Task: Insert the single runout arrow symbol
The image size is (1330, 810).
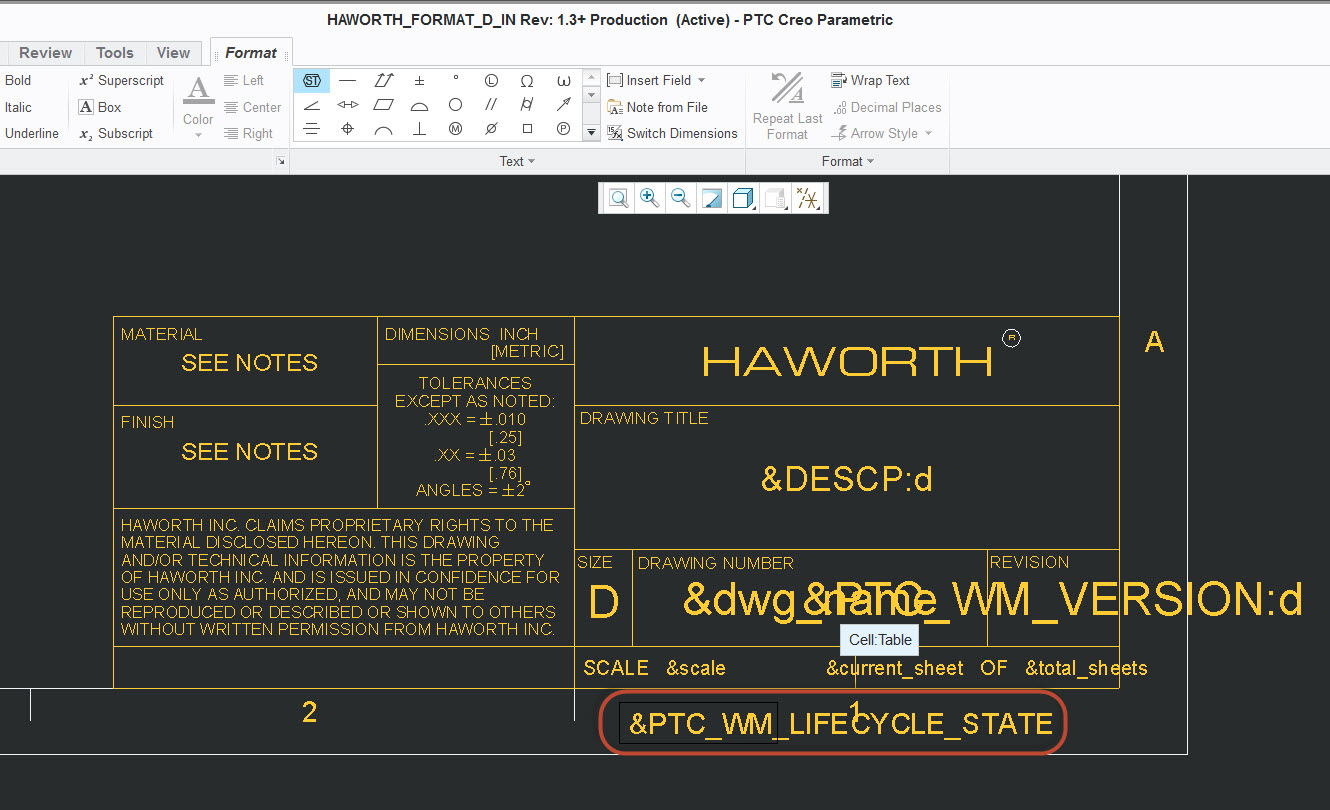Action: (564, 105)
